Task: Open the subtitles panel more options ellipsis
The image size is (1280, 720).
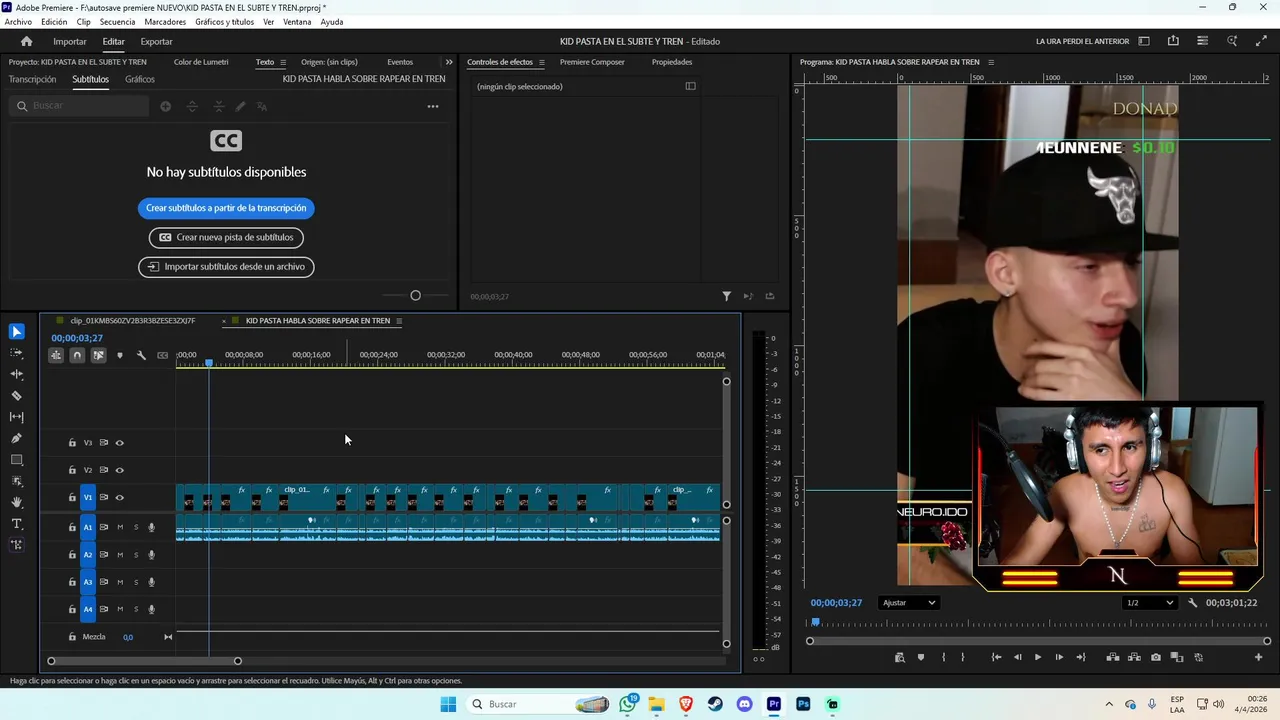Action: pos(433,106)
